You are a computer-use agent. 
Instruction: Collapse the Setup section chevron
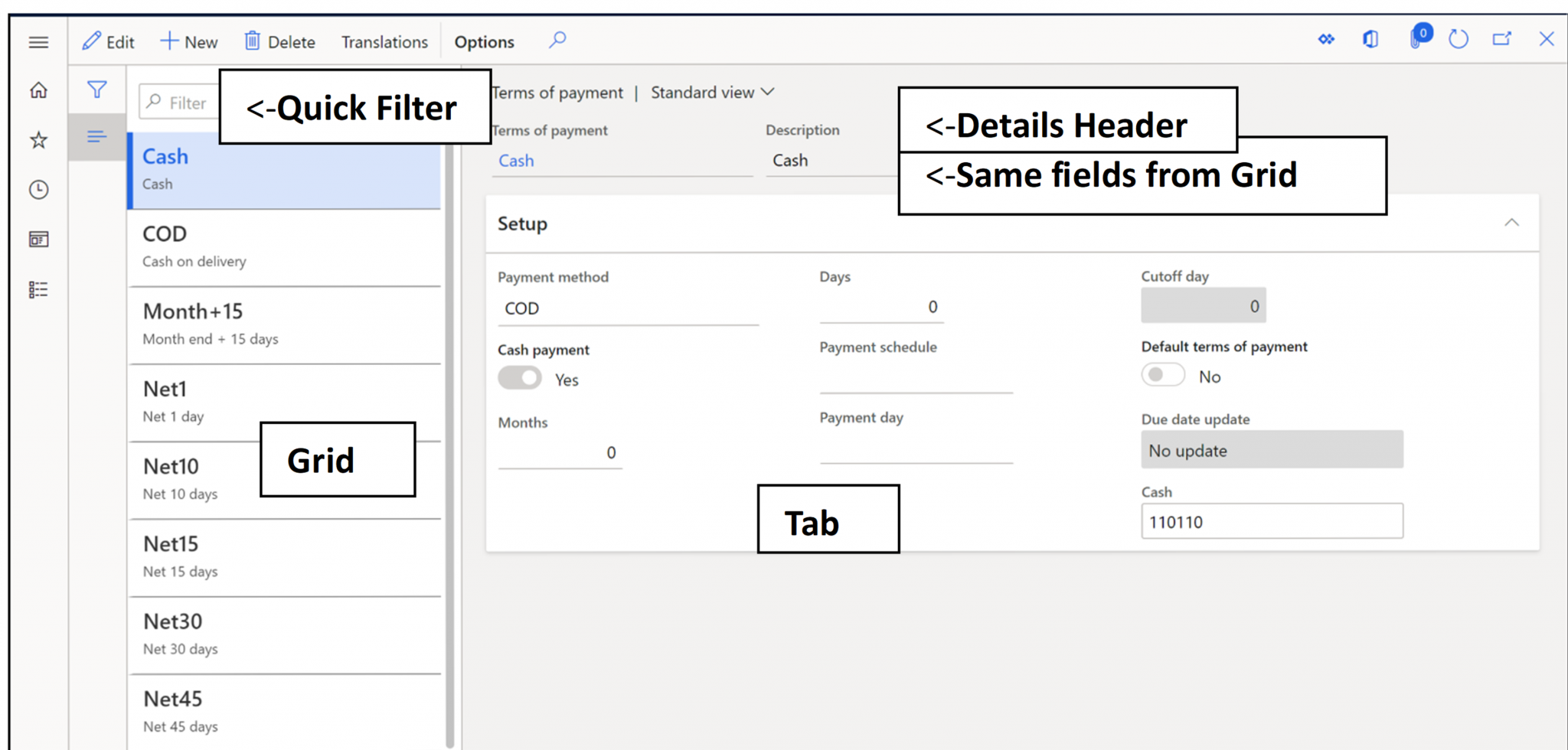click(1512, 223)
